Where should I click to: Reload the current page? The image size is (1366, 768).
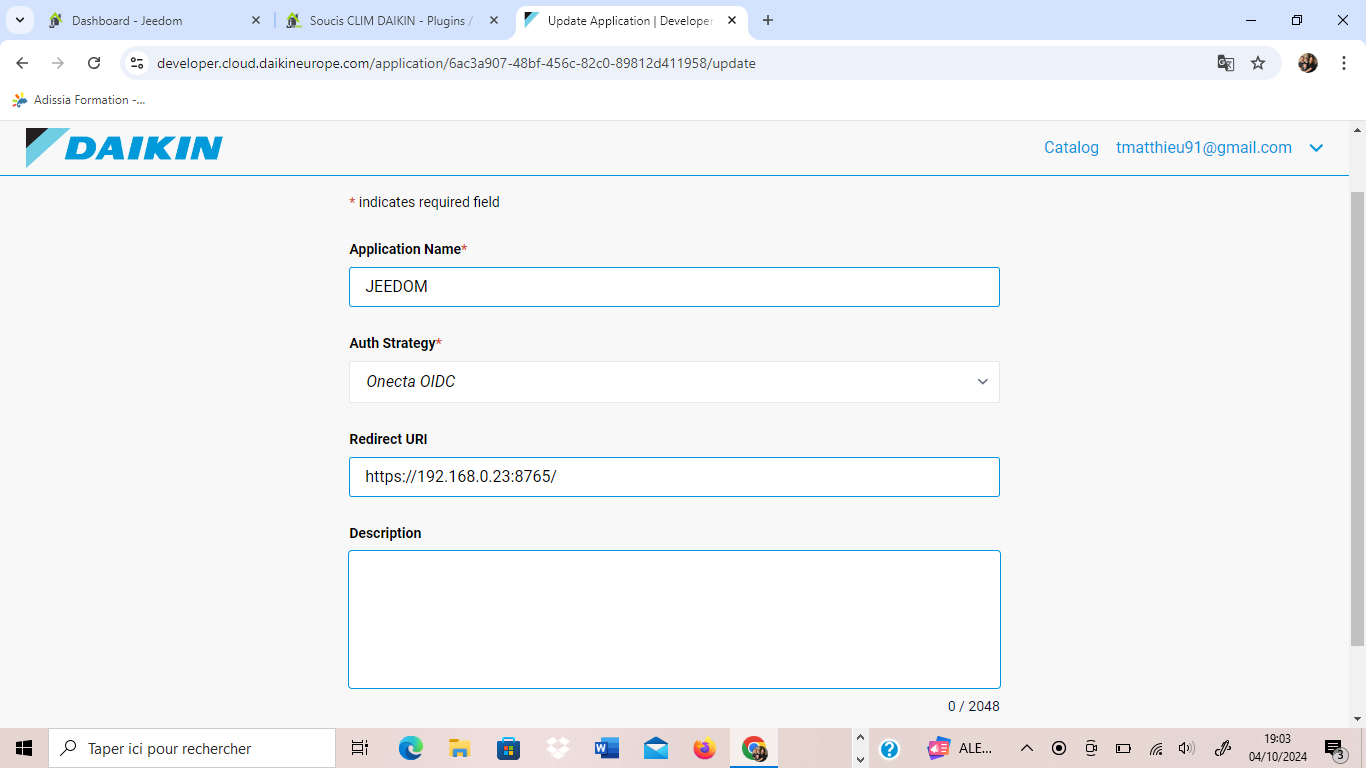(x=94, y=63)
